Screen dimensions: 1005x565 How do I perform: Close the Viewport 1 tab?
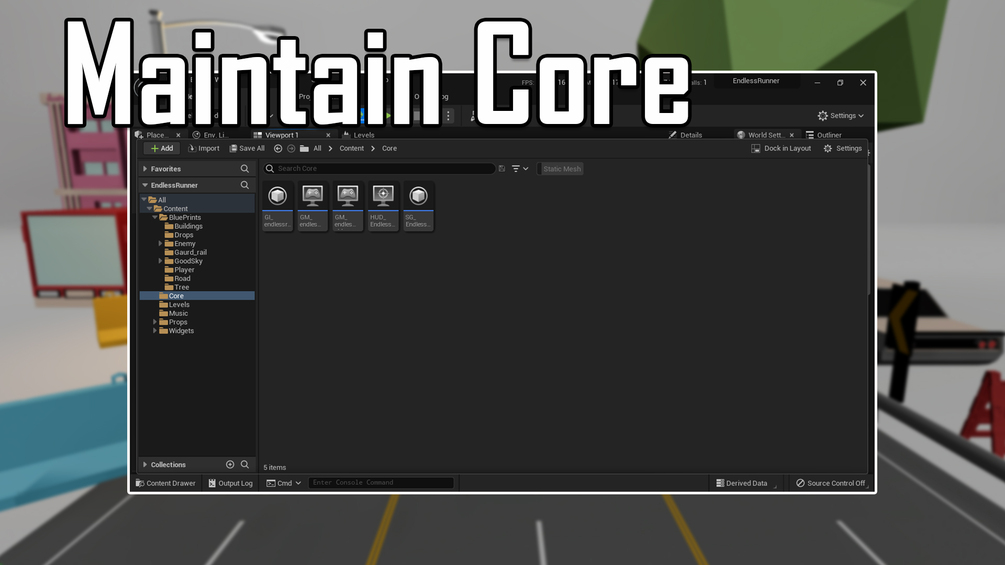tap(328, 135)
